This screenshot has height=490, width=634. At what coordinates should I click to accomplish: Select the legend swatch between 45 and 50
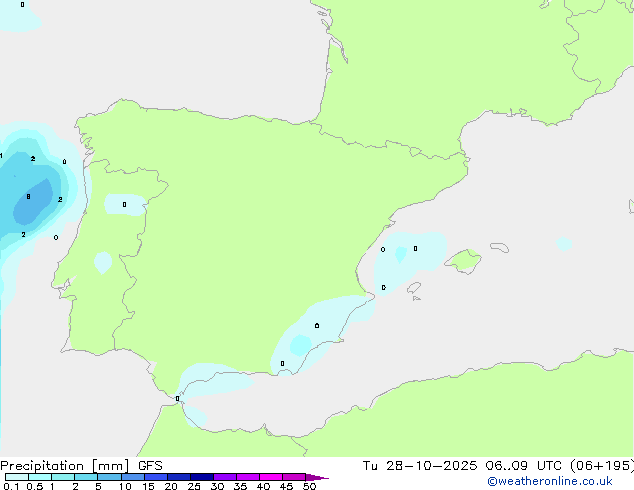pos(294,477)
